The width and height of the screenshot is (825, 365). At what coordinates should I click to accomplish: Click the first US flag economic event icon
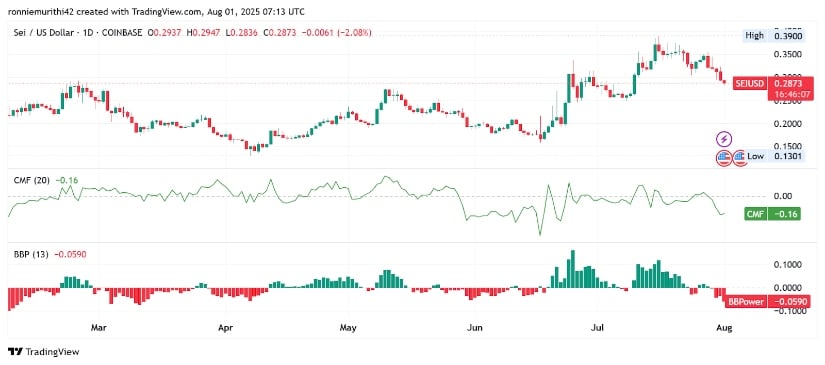pos(725,157)
